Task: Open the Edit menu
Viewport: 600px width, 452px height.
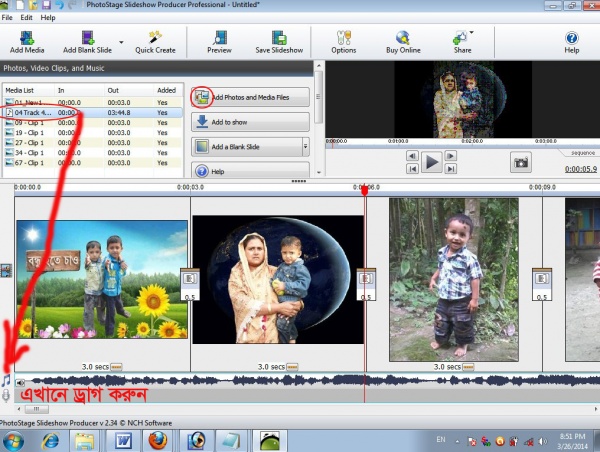Action: (x=27, y=18)
